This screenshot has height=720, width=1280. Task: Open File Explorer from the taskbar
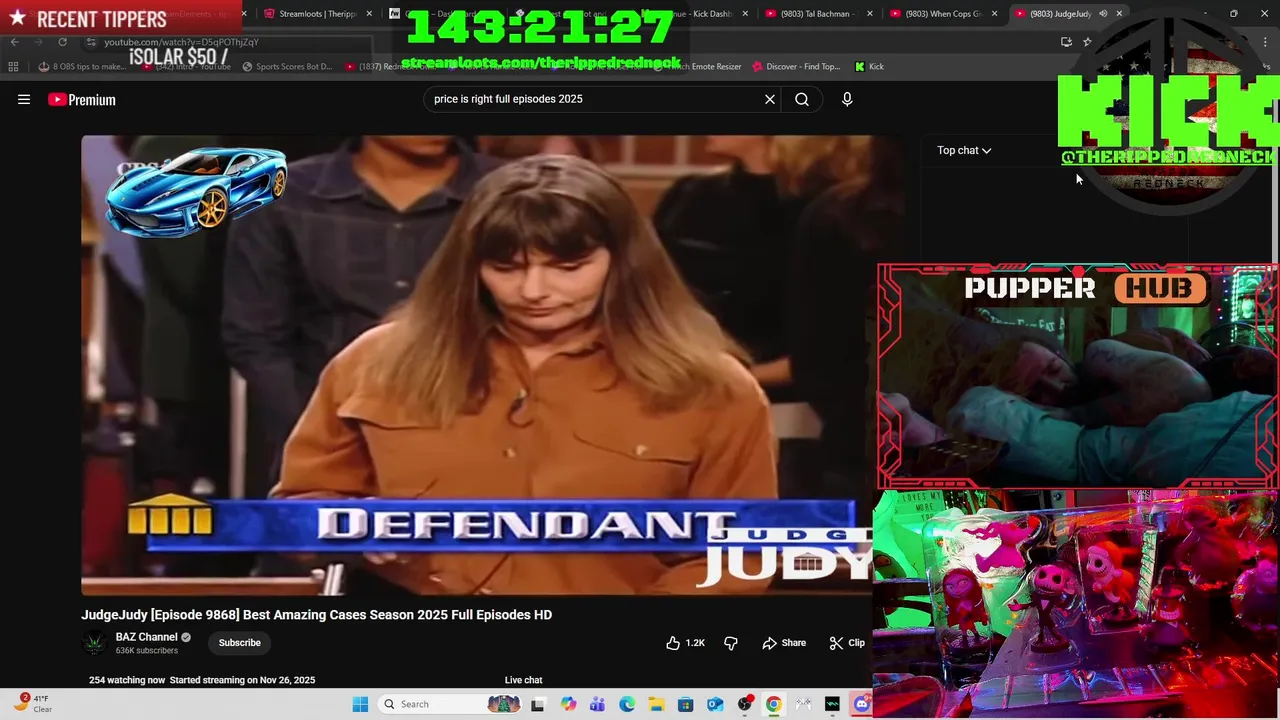click(x=656, y=704)
